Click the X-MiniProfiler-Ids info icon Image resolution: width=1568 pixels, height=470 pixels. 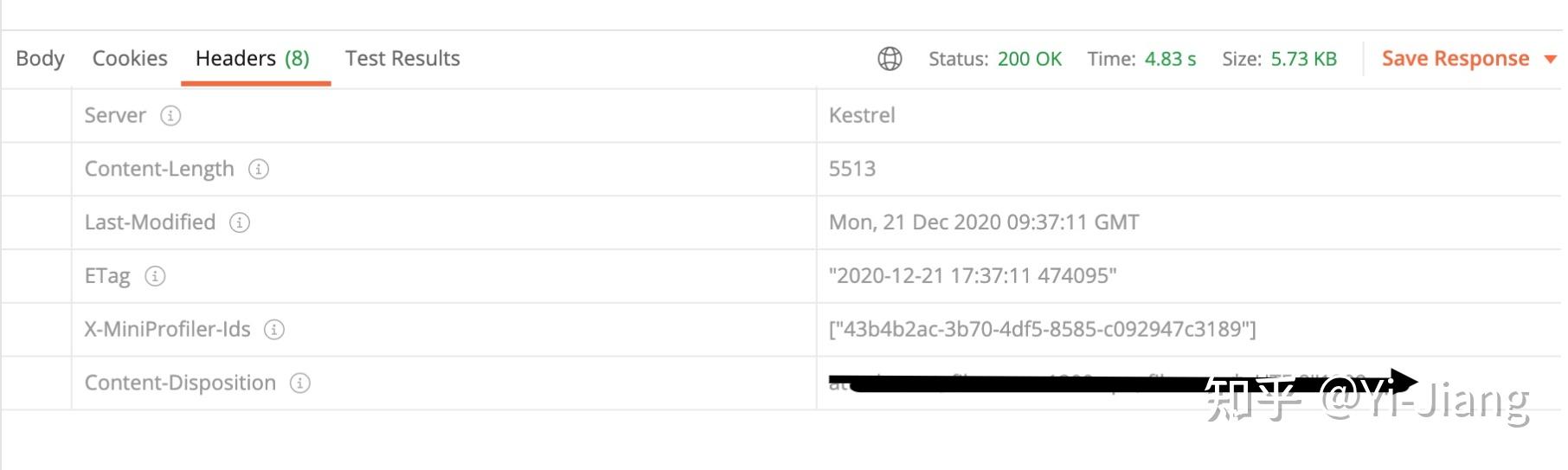(273, 330)
